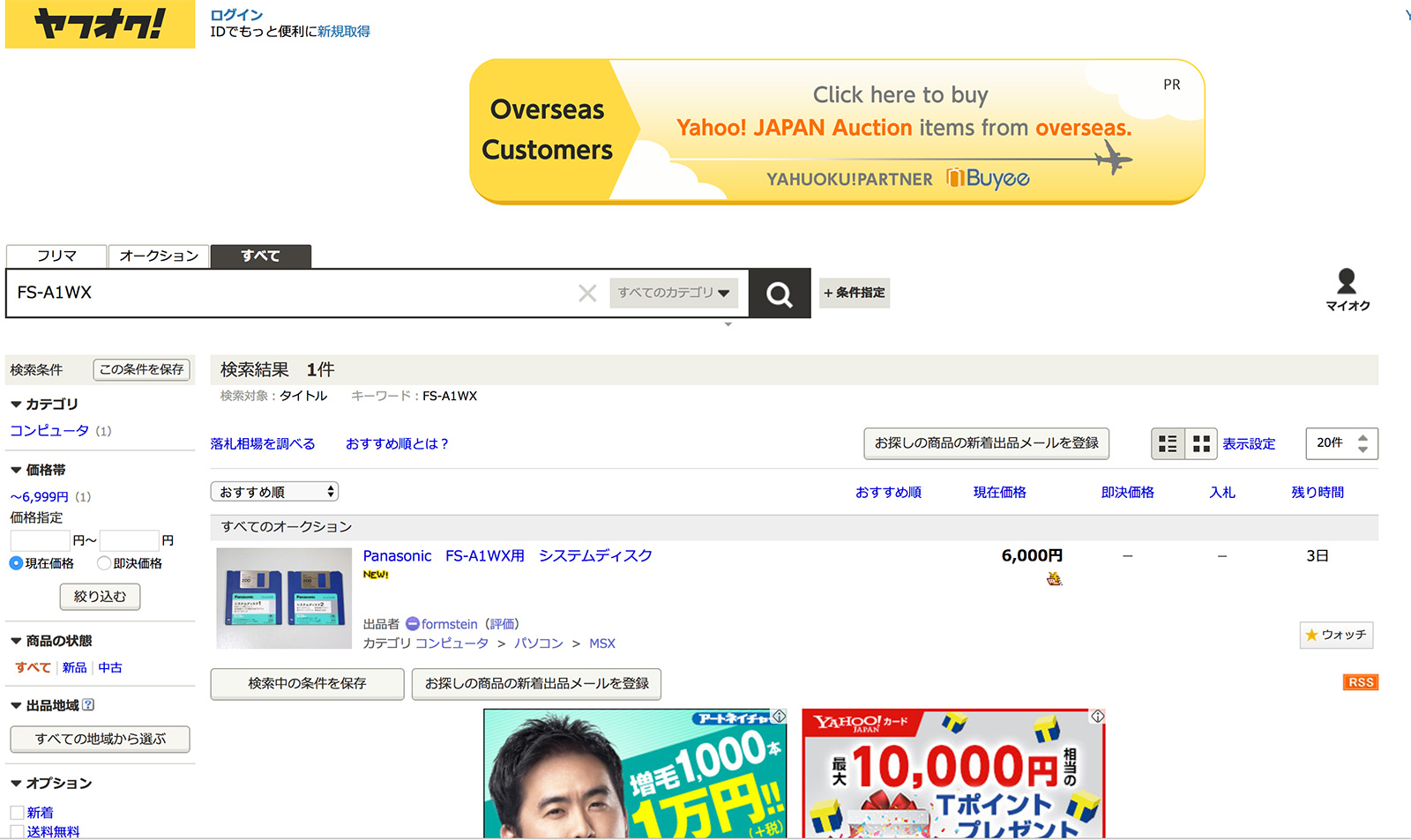Click the minimum price input field
Screen dimensions: 1411x840
point(40,540)
